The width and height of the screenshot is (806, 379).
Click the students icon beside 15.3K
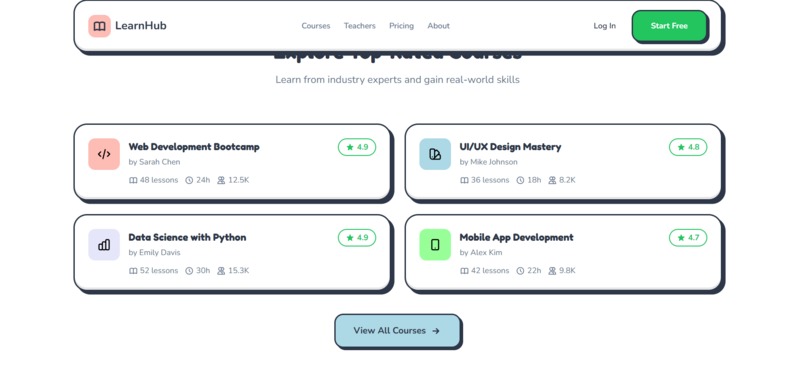(x=221, y=270)
